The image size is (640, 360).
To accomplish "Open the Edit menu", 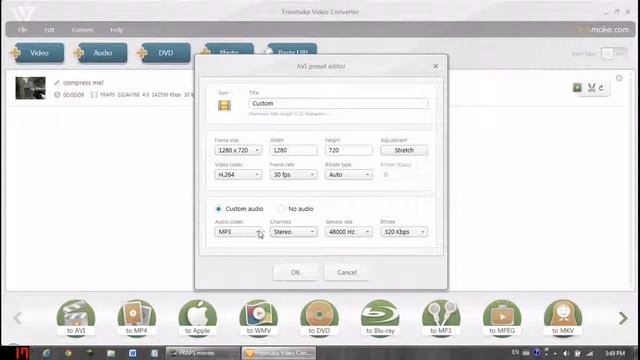I will pyautogui.click(x=49, y=30).
